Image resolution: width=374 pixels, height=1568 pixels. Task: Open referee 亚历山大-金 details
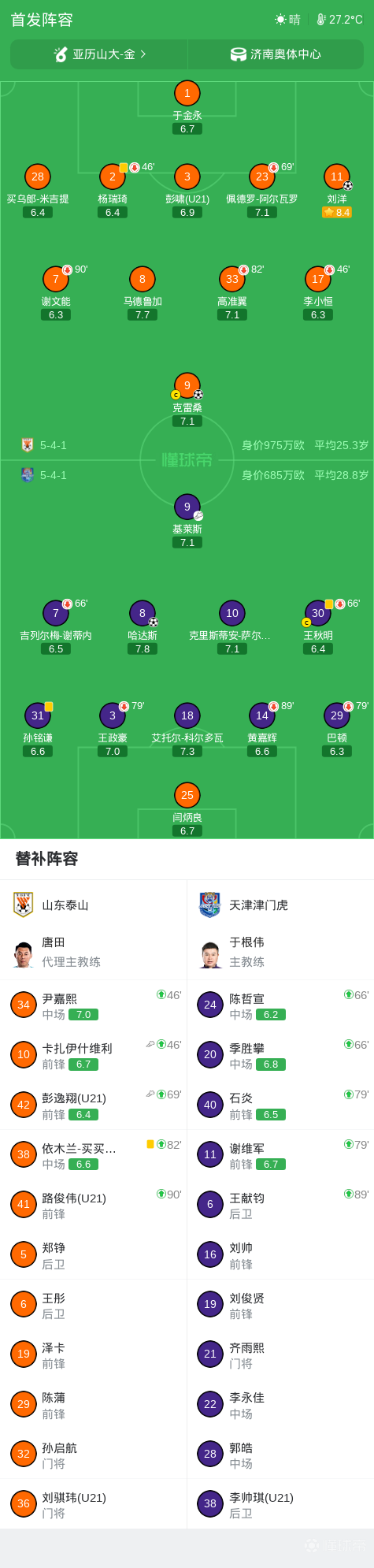click(99, 54)
